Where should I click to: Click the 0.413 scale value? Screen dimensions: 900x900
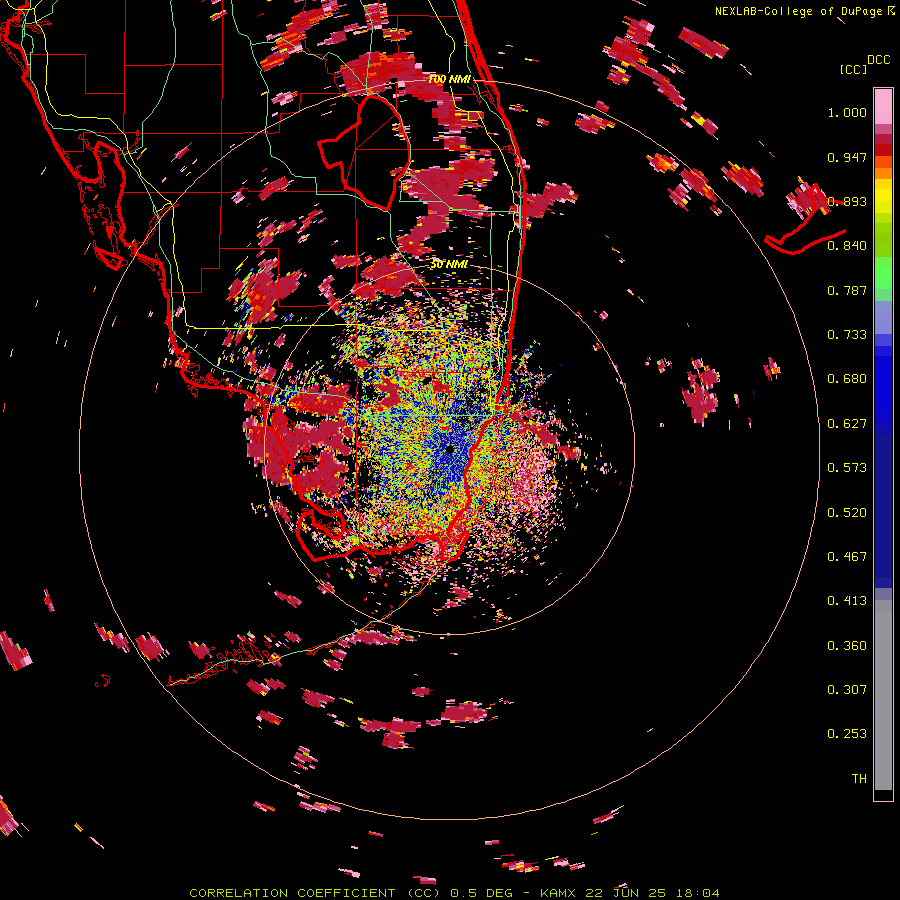tap(847, 601)
